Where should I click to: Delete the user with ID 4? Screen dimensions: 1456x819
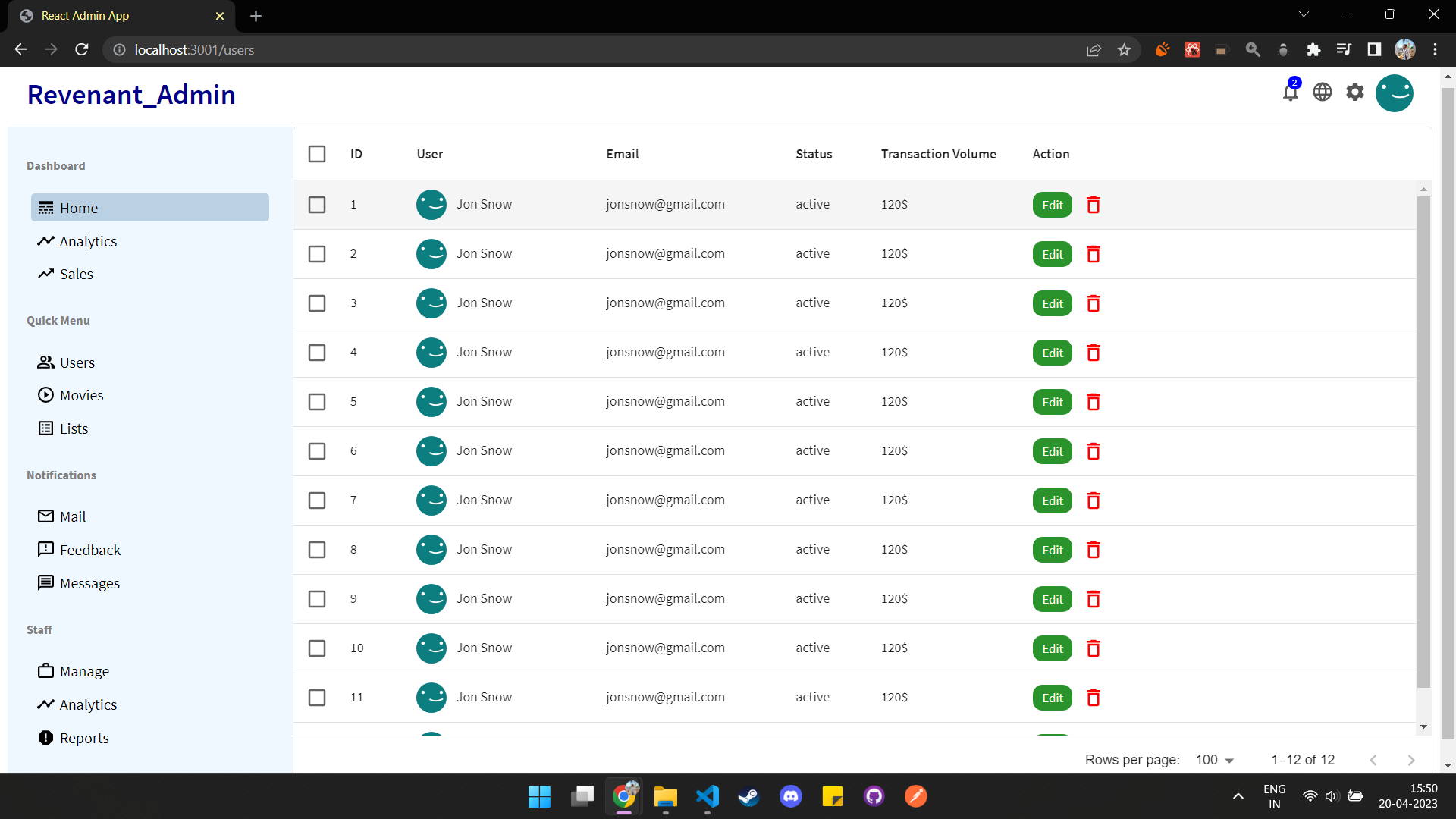(1094, 353)
